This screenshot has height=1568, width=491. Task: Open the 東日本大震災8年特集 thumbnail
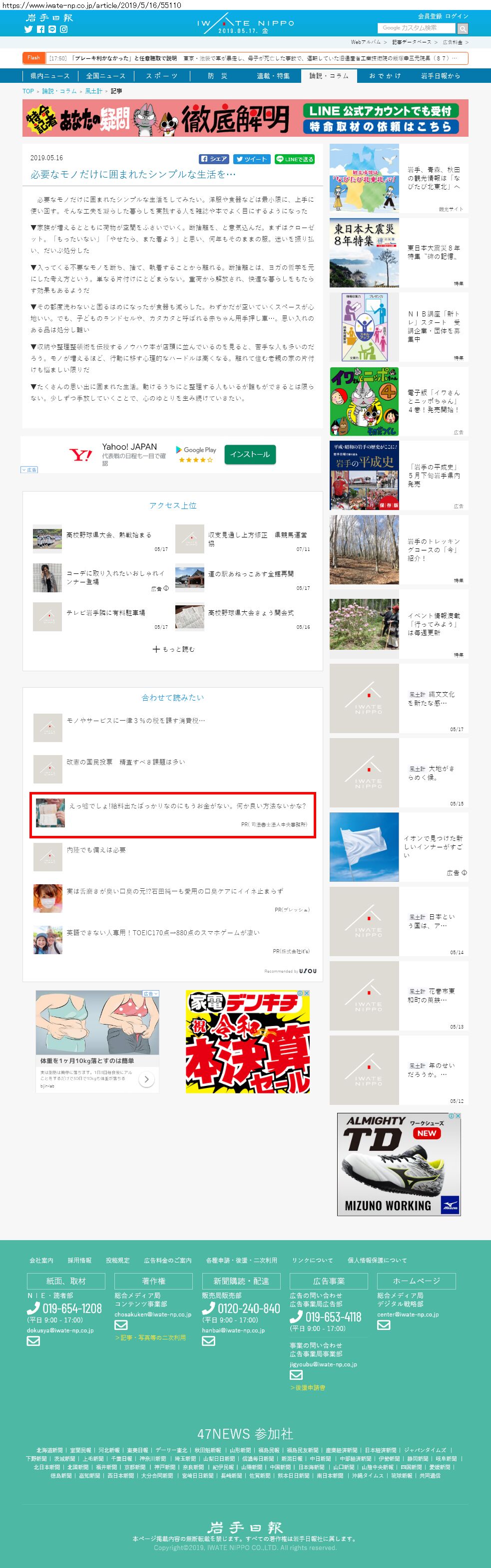(364, 253)
